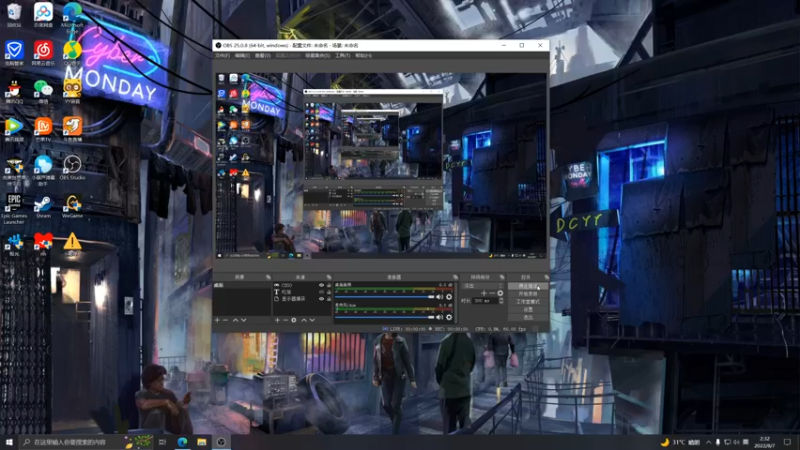Adjust the desktop audio volume slider
Viewport: 800px width, 450px height.
click(385, 297)
